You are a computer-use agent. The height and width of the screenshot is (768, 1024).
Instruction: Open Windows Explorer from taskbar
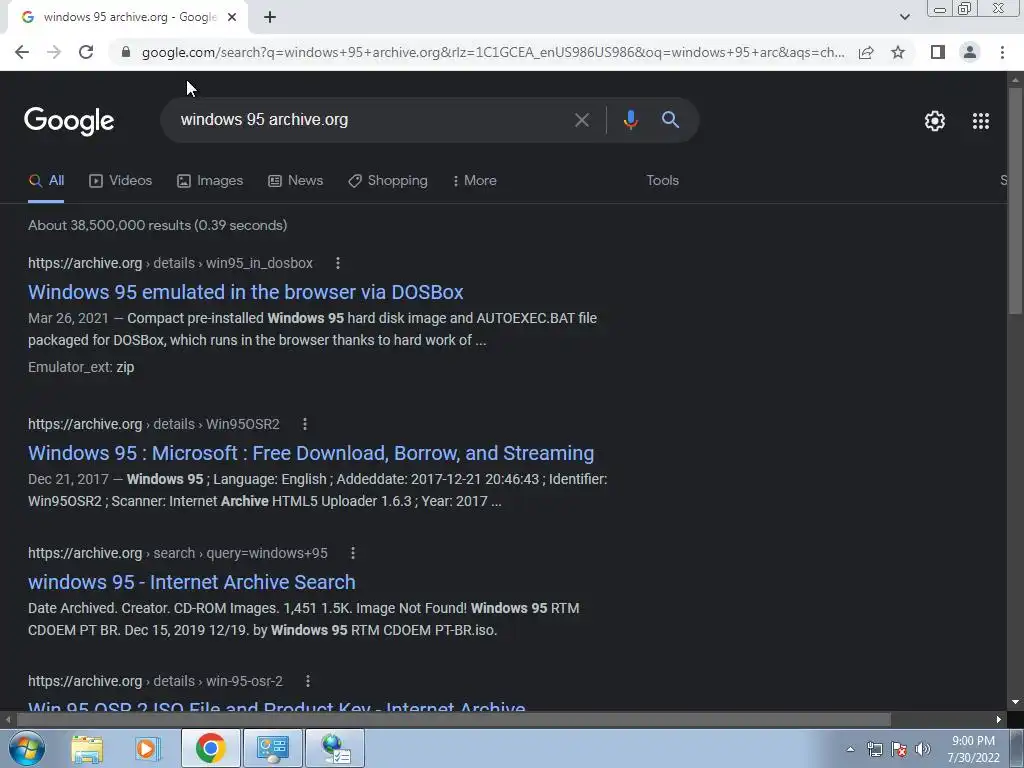(87, 748)
